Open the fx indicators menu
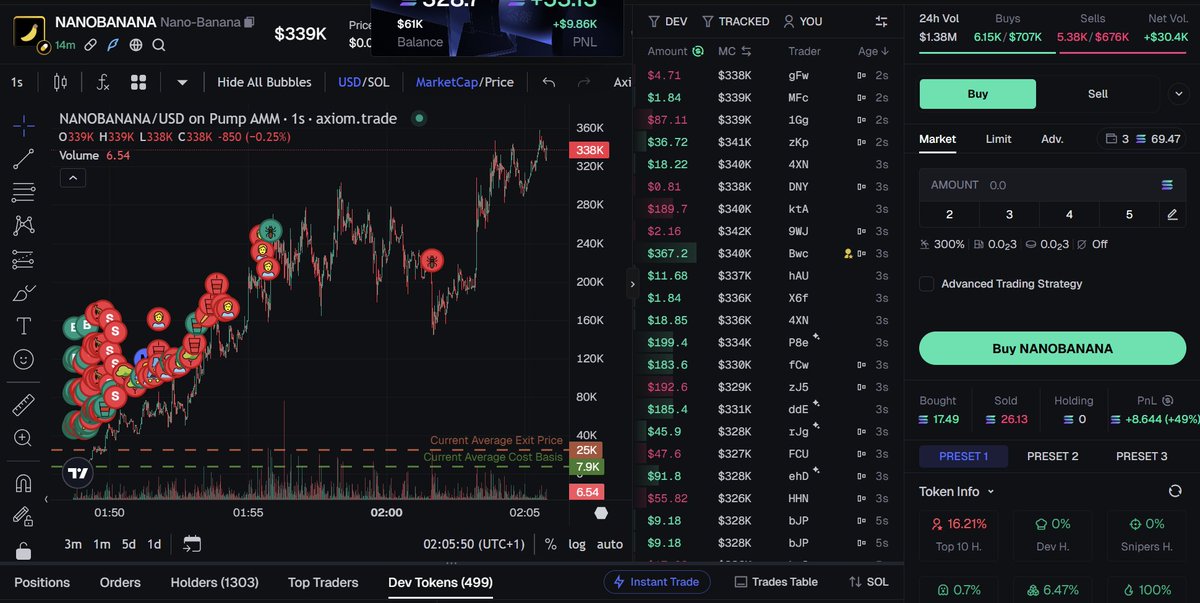 coord(104,82)
